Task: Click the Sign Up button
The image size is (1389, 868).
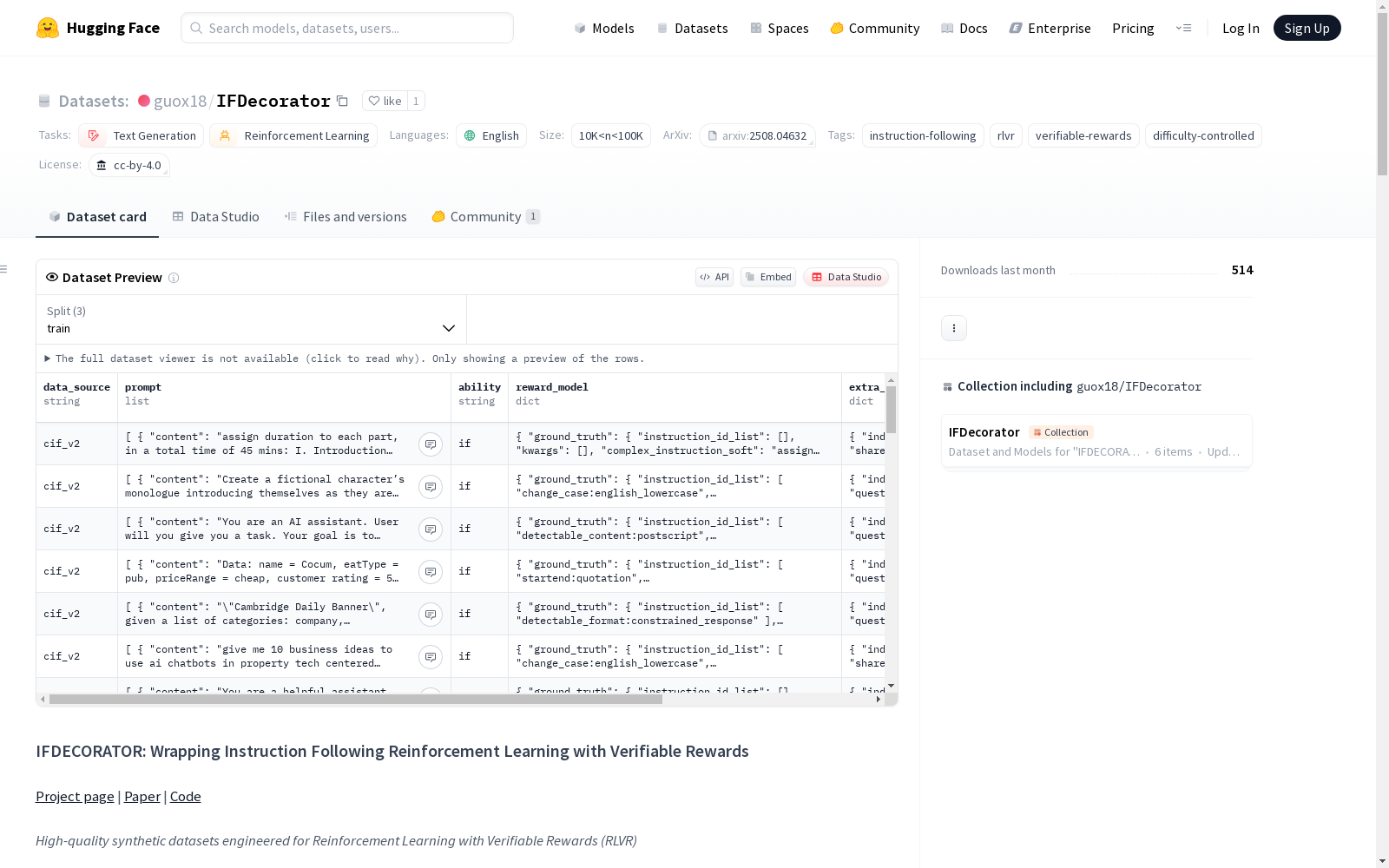Action: pos(1307,28)
